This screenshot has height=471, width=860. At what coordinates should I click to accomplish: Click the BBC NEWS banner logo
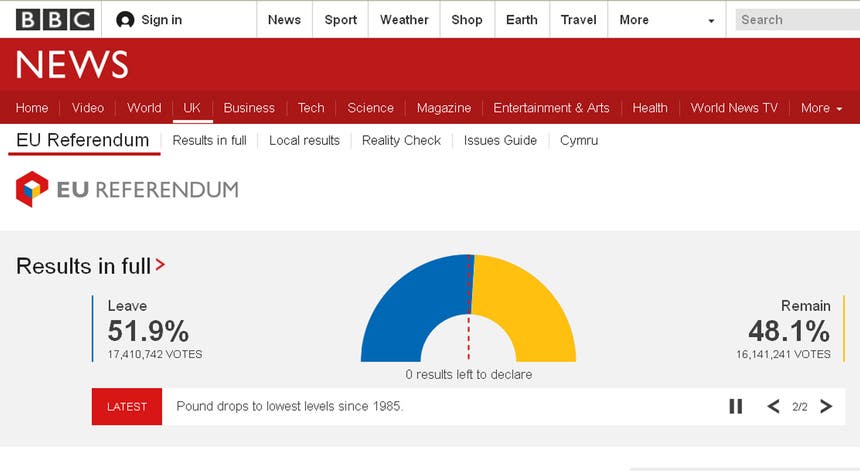point(72,65)
